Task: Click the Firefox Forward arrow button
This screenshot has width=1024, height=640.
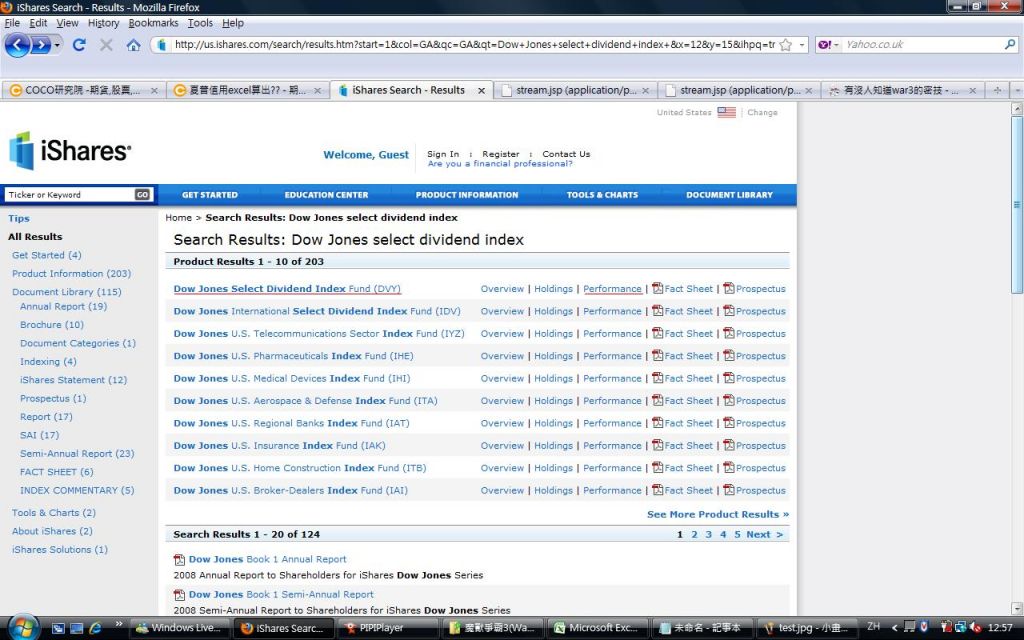Action: [x=40, y=45]
